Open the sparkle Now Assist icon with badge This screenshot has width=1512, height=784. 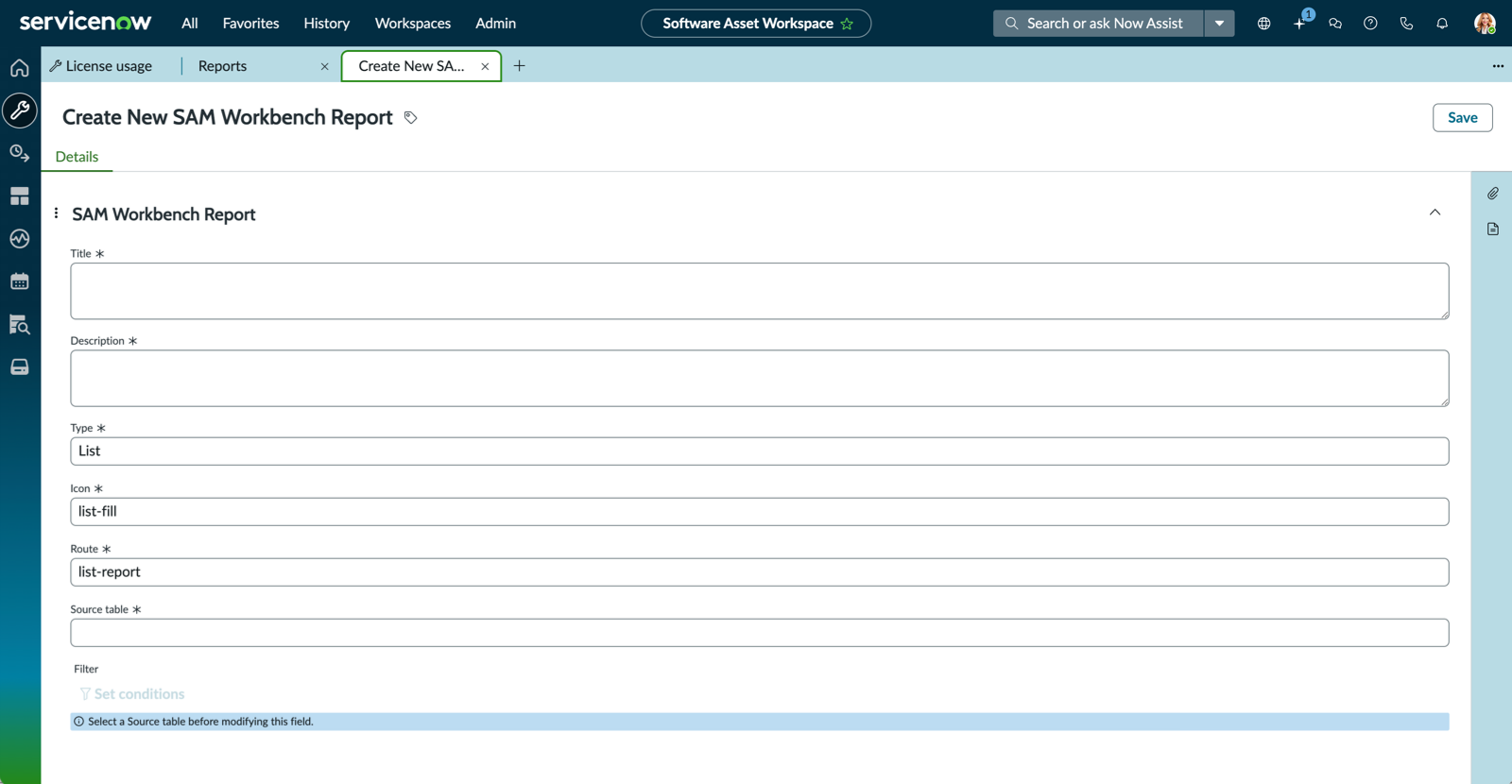pos(1300,22)
